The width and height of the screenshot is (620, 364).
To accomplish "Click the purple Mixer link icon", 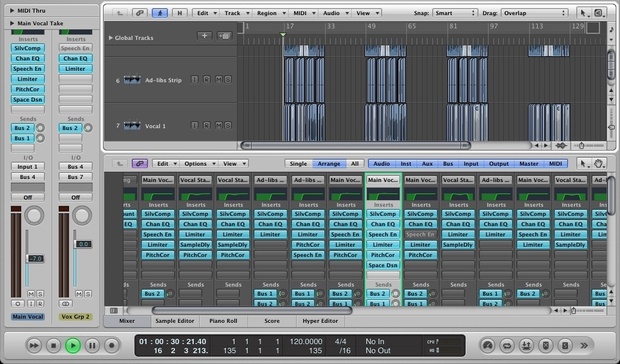I will (x=140, y=164).
